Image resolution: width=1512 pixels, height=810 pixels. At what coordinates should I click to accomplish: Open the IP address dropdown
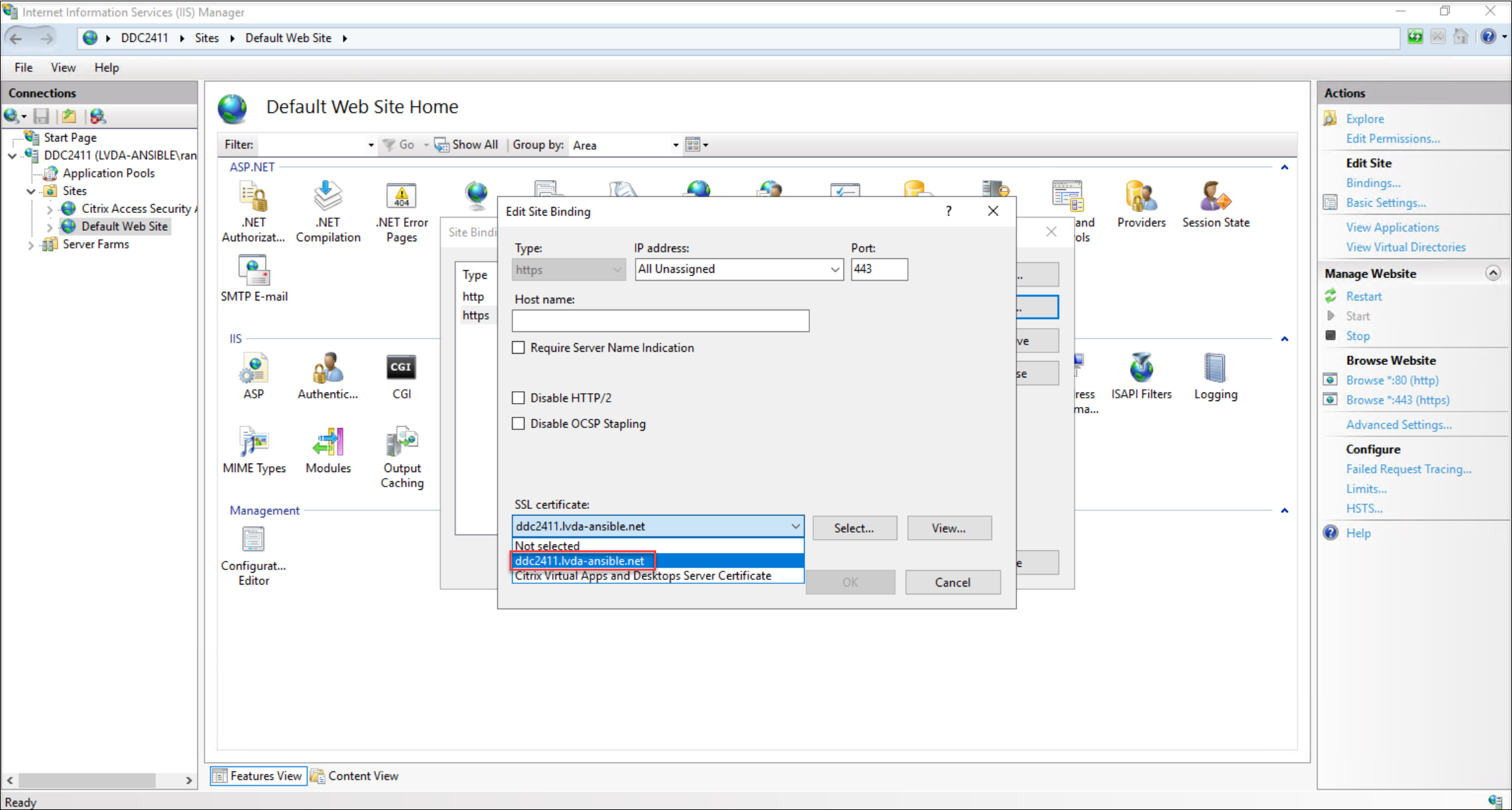click(834, 269)
